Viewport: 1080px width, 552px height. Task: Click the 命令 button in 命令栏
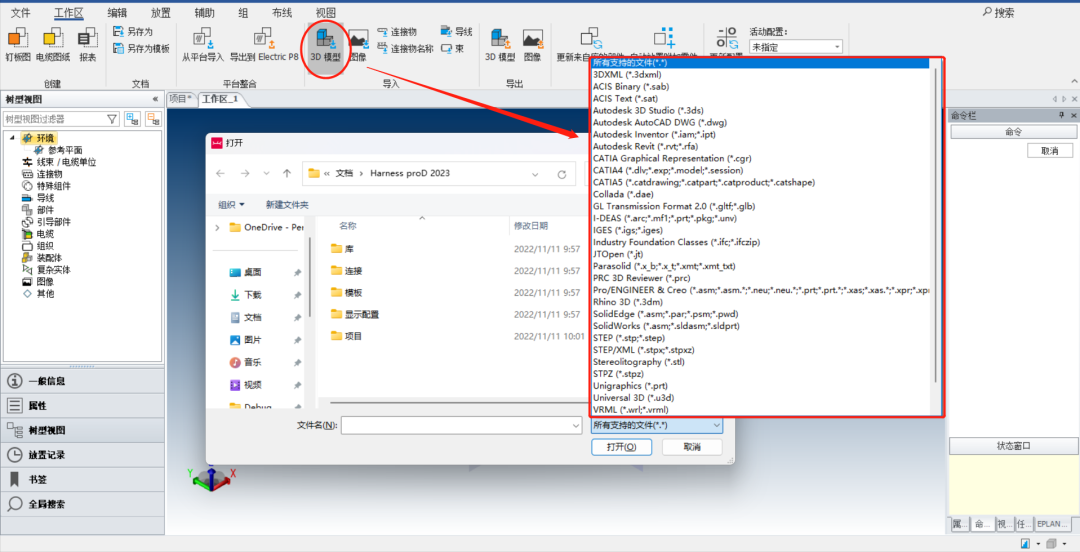[1013, 132]
